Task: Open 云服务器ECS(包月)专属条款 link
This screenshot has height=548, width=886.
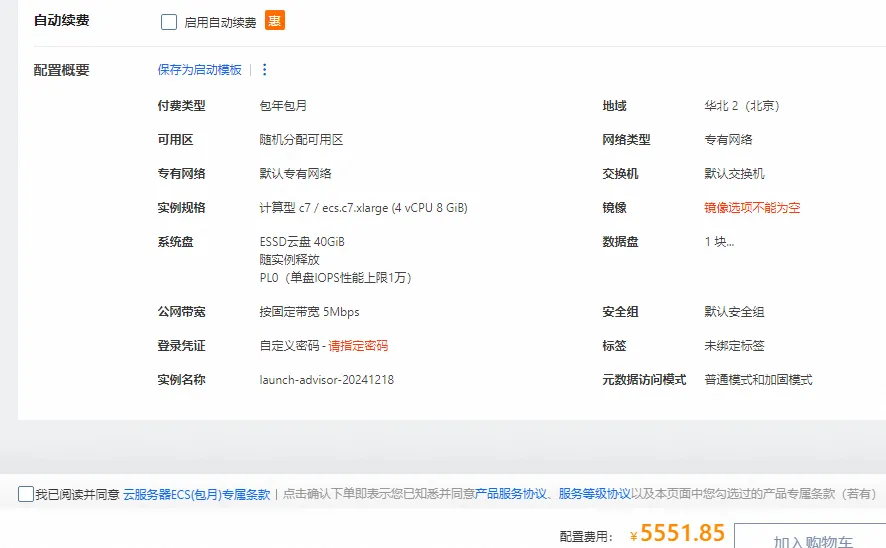Action: pyautogui.click(x=196, y=494)
